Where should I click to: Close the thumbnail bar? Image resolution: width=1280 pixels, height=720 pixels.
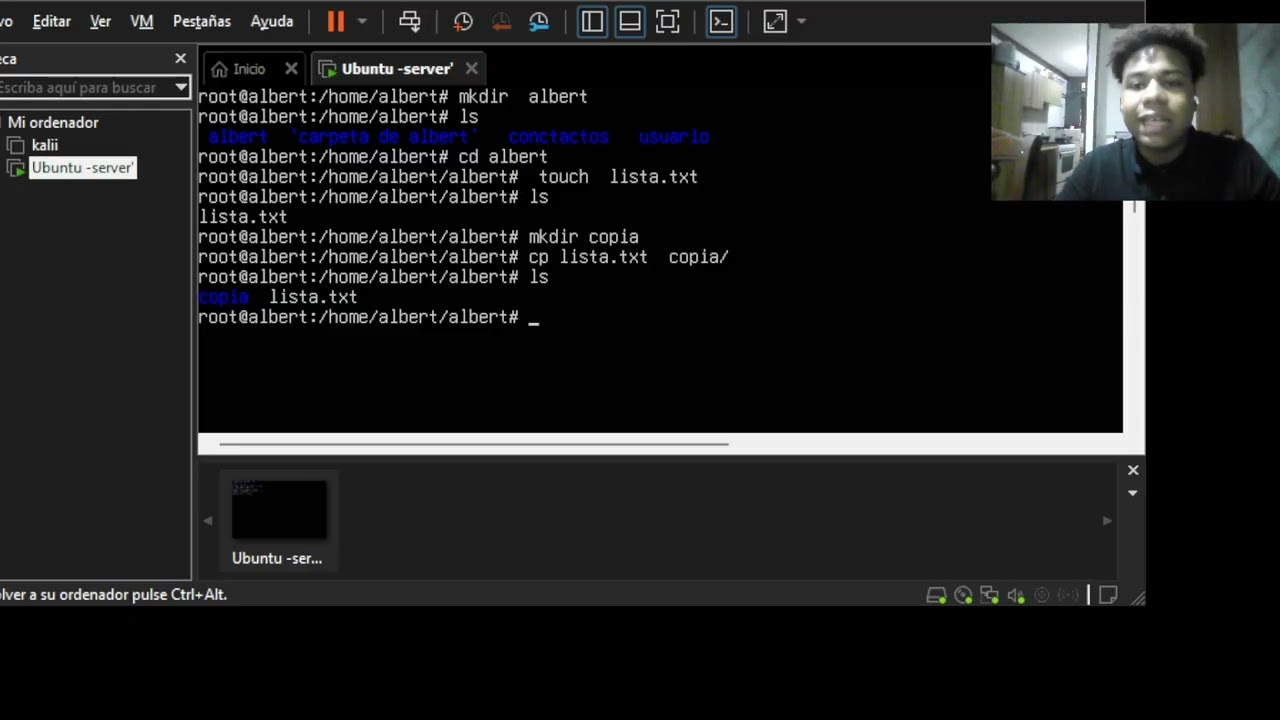(1133, 470)
